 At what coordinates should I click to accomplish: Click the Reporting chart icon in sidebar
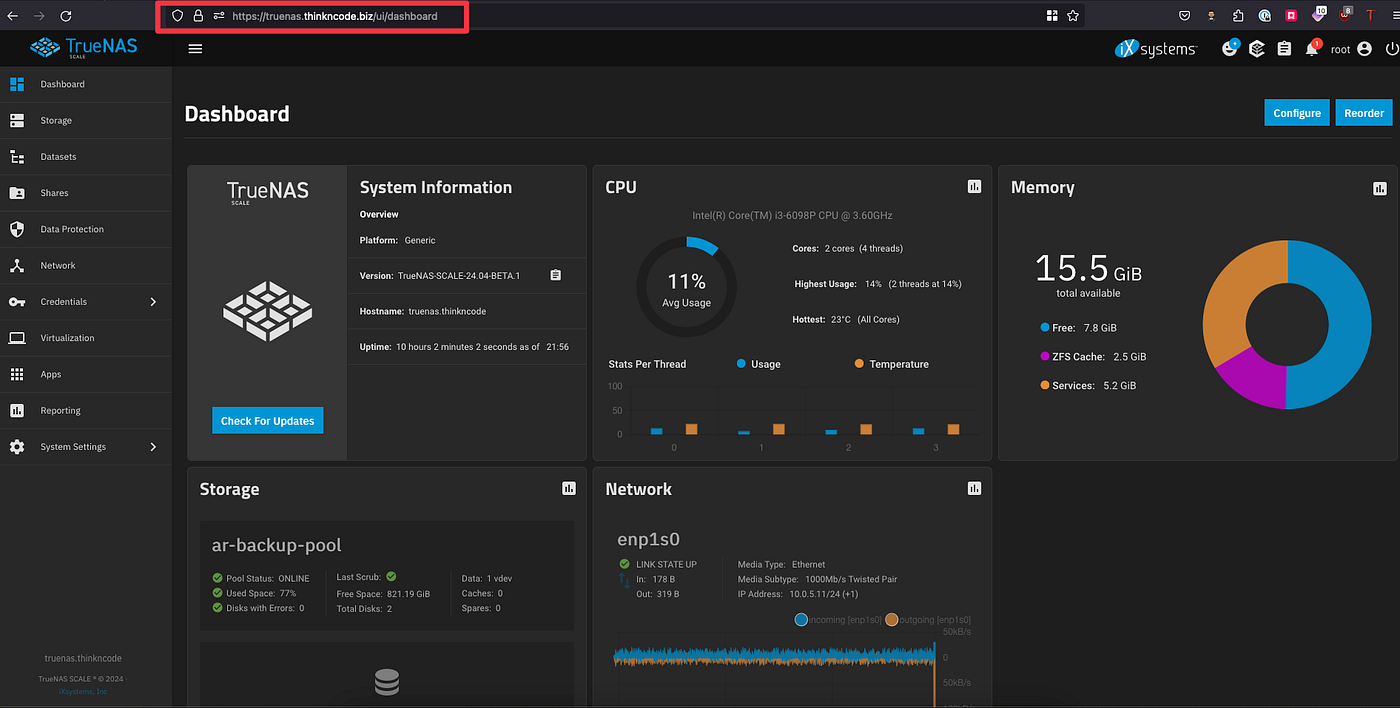pos(17,410)
